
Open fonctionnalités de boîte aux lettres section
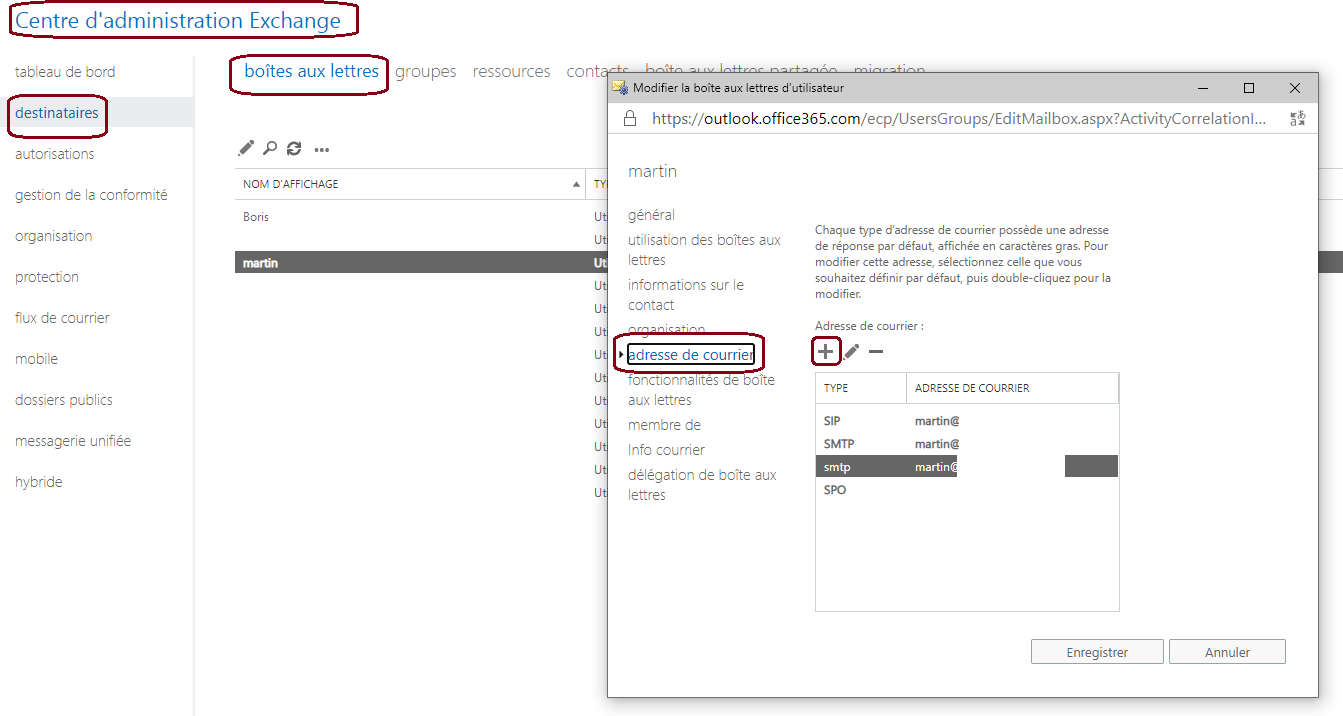[701, 390]
